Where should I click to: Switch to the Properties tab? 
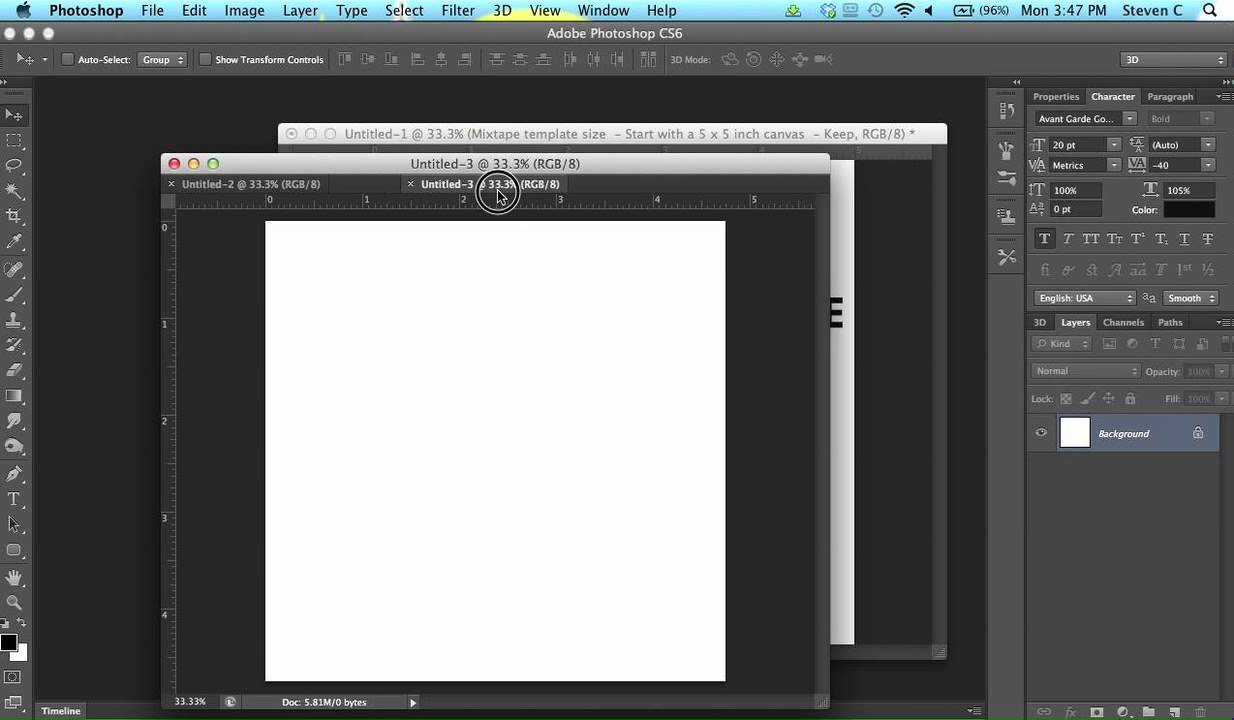pyautogui.click(x=1056, y=97)
